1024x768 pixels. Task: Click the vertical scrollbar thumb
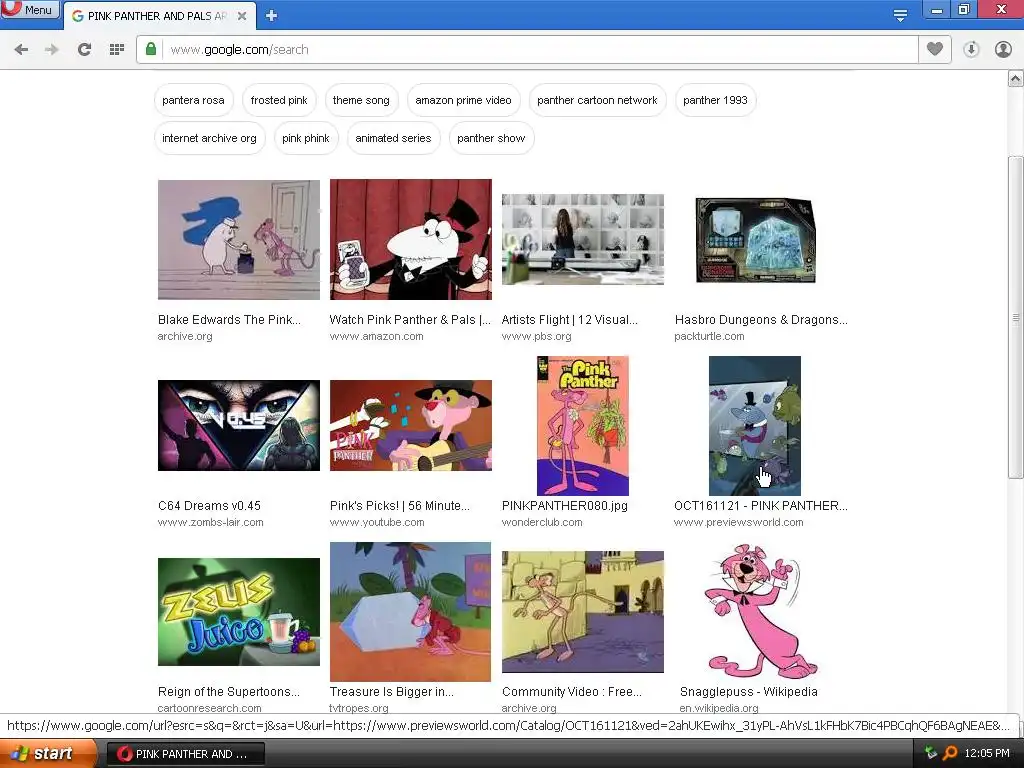coord(1016,317)
